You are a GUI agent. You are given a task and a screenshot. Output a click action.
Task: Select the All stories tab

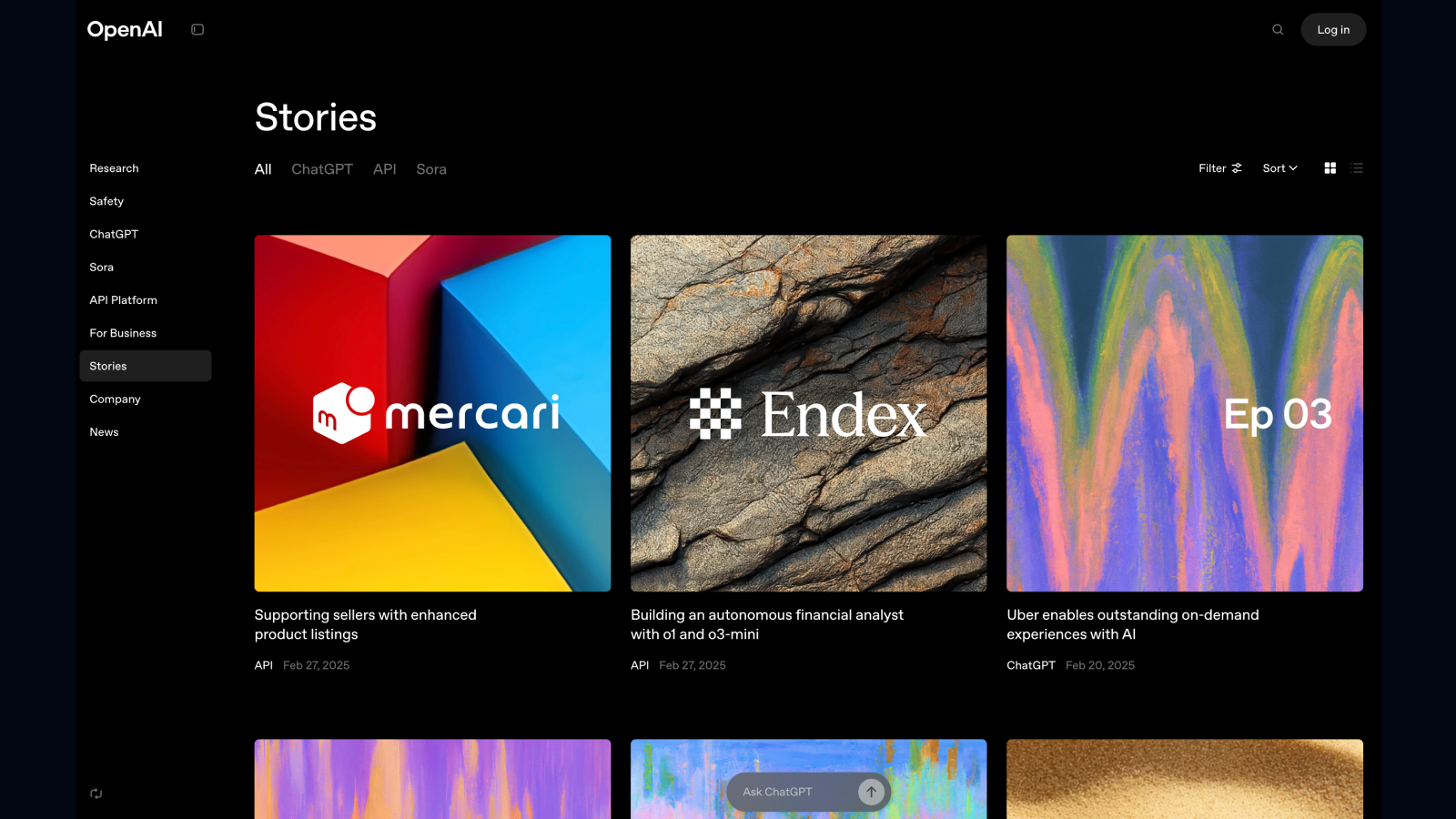(x=263, y=169)
